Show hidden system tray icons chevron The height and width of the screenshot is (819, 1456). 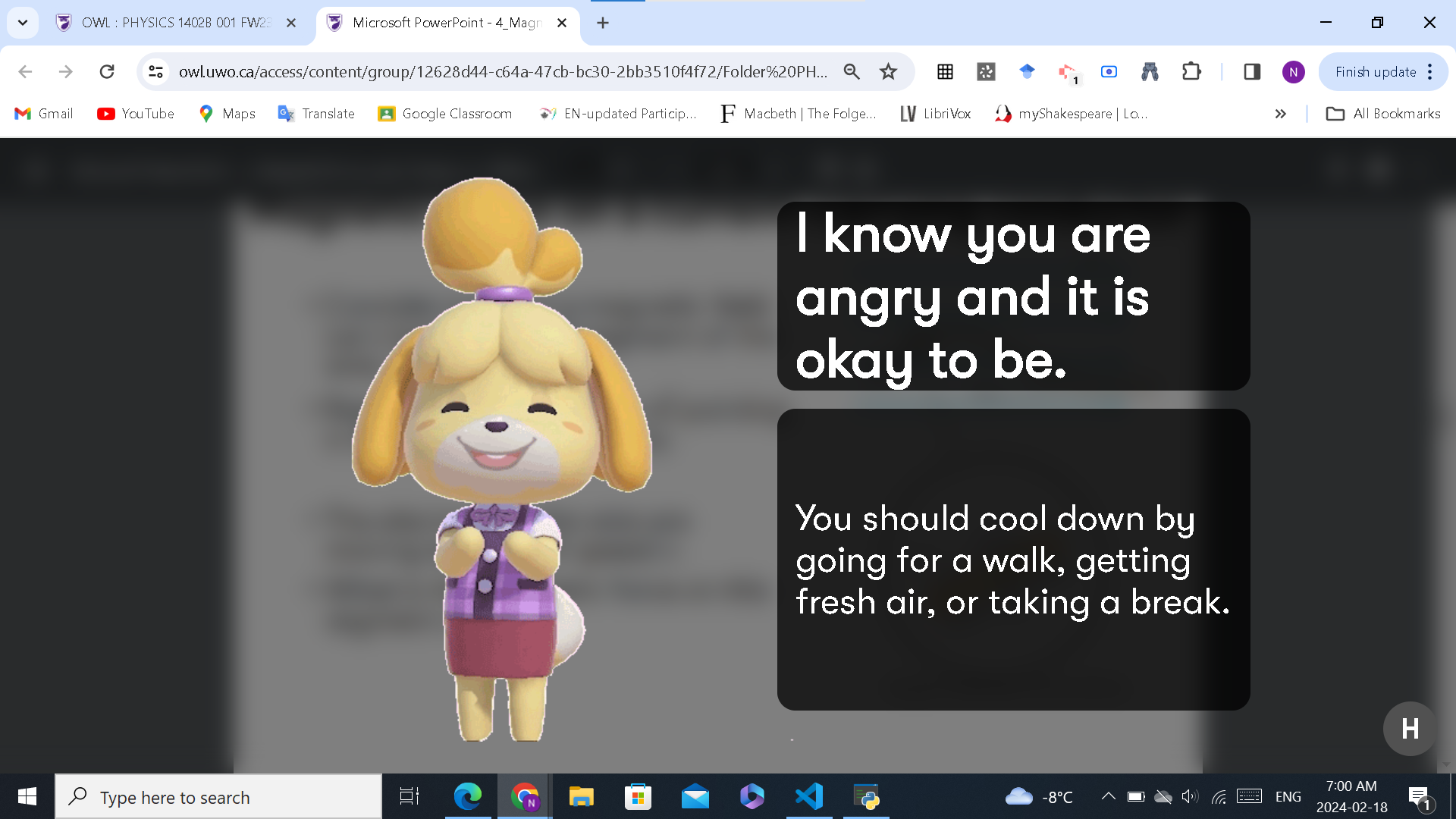tap(1108, 796)
